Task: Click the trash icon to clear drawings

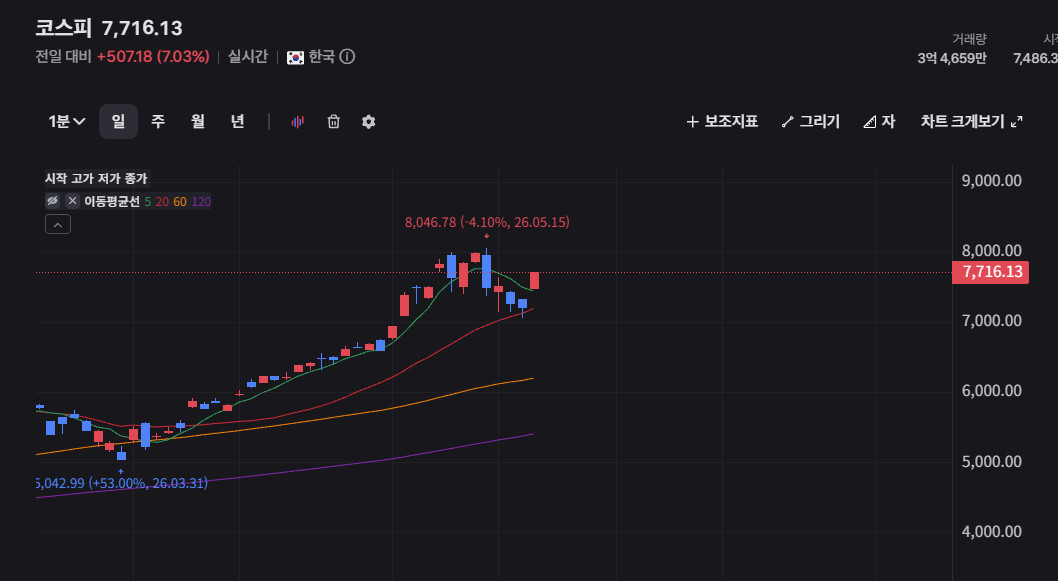Action: point(333,121)
